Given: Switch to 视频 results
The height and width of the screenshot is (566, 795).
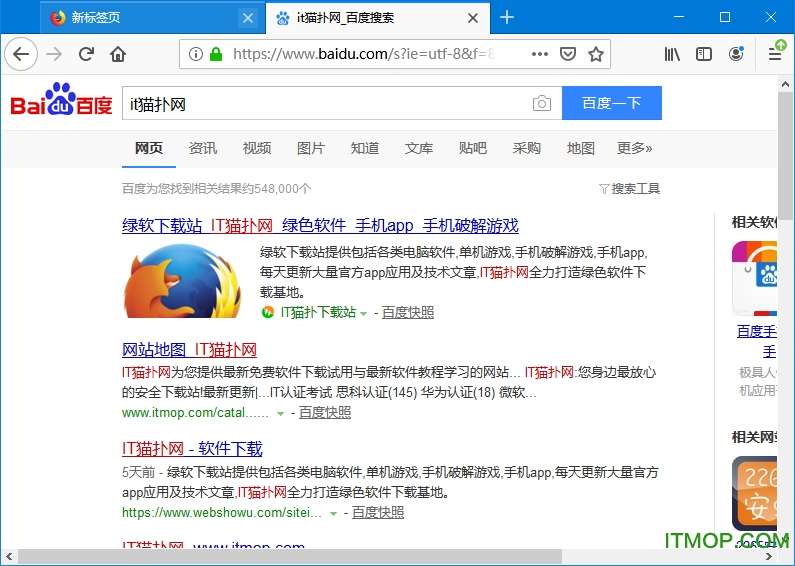Looking at the screenshot, I should point(257,148).
